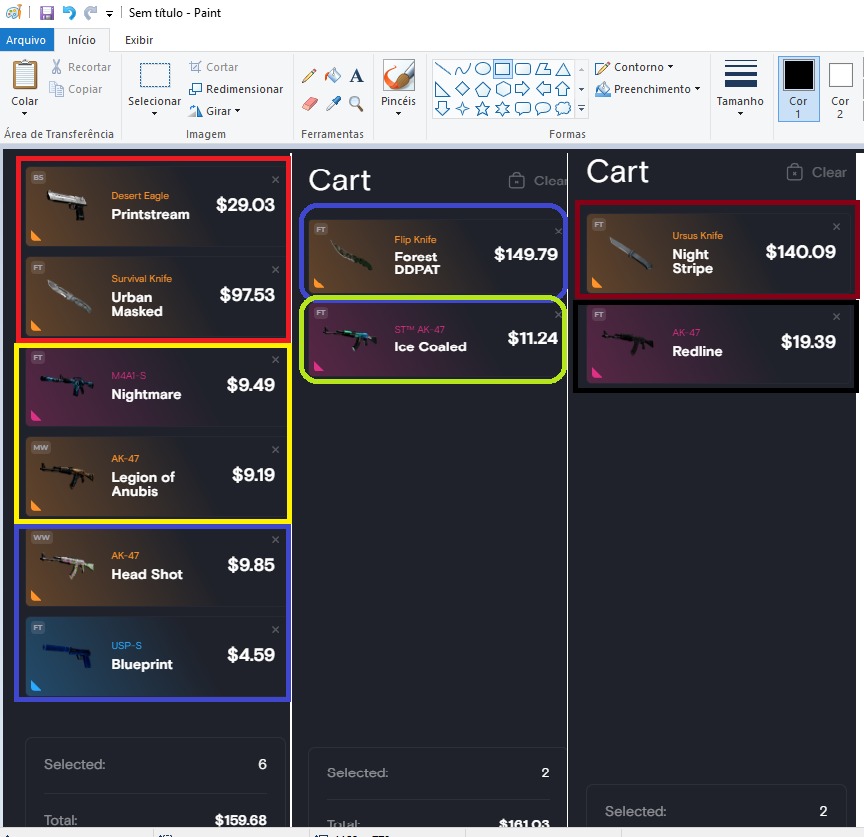
Task: Open the Girar rotate menu
Action: 215,111
